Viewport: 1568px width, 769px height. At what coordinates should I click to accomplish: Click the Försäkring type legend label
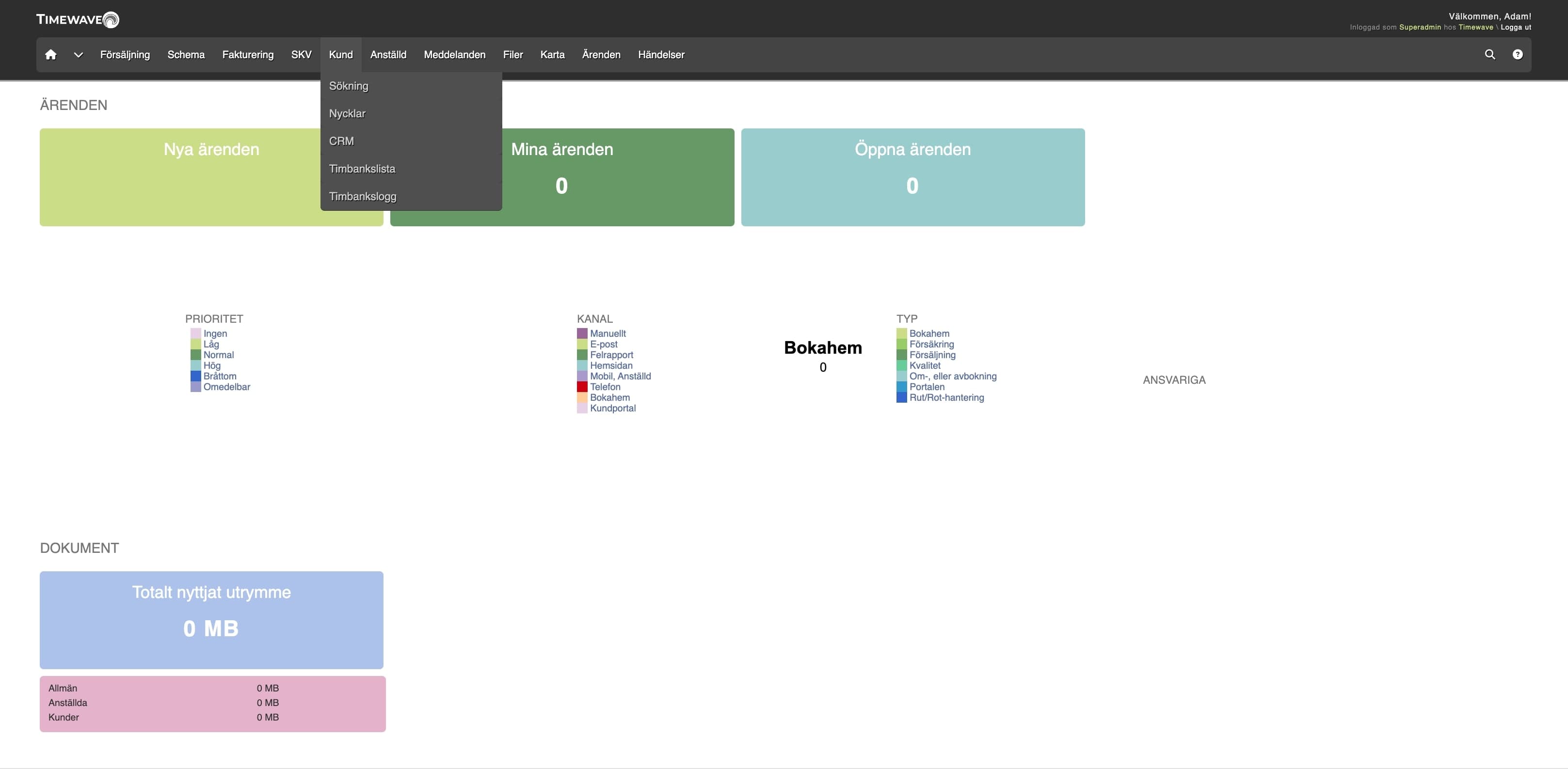(931, 345)
